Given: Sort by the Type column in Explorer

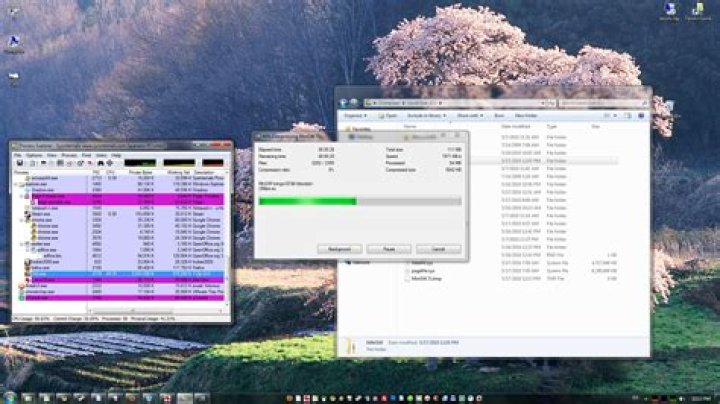Looking at the screenshot, I should 552,126.
